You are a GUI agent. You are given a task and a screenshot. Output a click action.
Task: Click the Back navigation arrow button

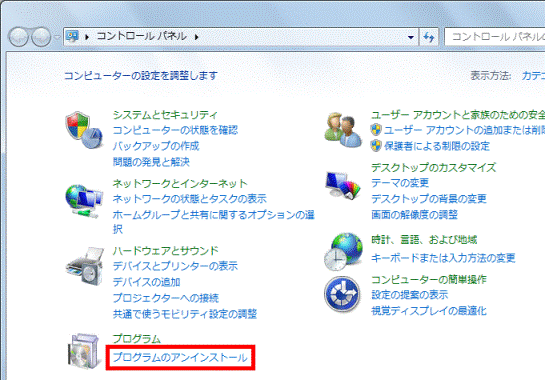point(18,37)
